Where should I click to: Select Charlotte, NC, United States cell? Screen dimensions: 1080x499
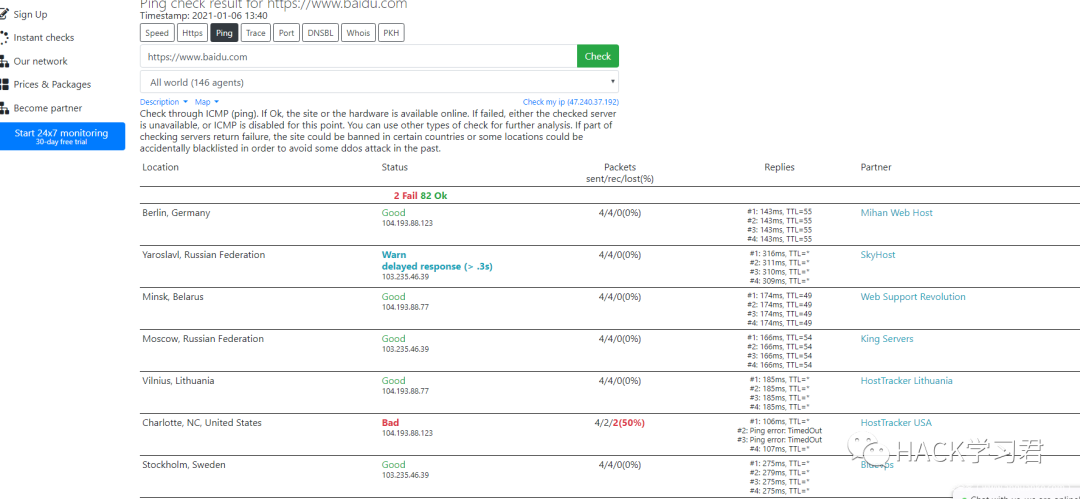coord(202,423)
